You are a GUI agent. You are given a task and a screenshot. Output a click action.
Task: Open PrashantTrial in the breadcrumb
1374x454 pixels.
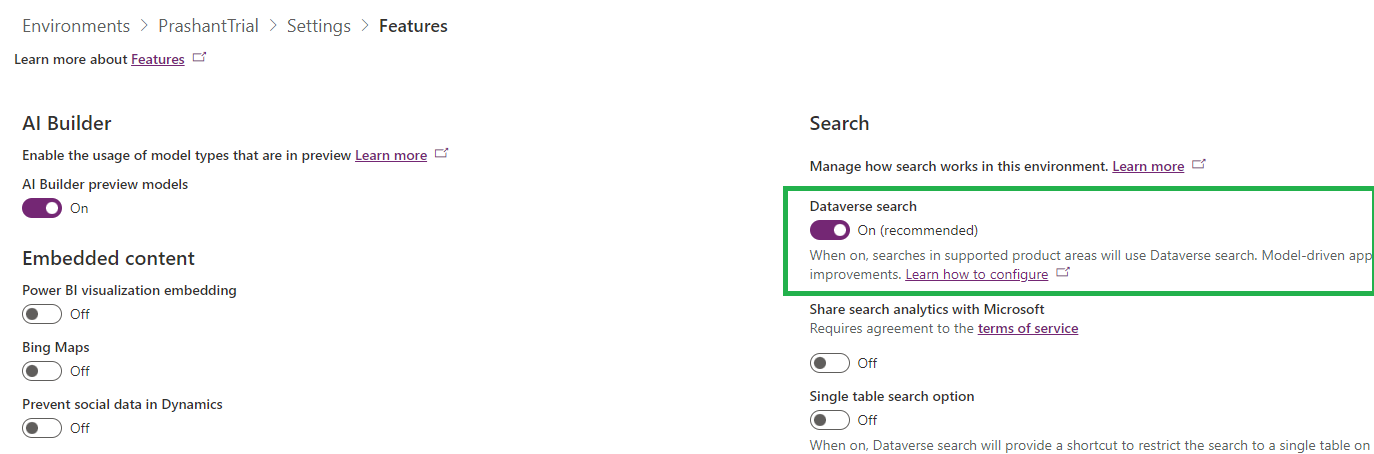pyautogui.click(x=208, y=26)
